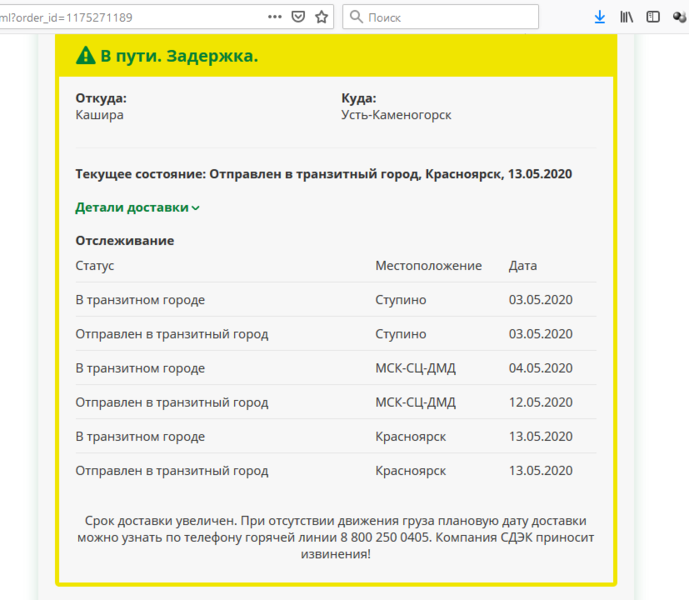The width and height of the screenshot is (689, 600).
Task: Click Отправлен в транзитный город row for Ступино
Action: coord(336,334)
